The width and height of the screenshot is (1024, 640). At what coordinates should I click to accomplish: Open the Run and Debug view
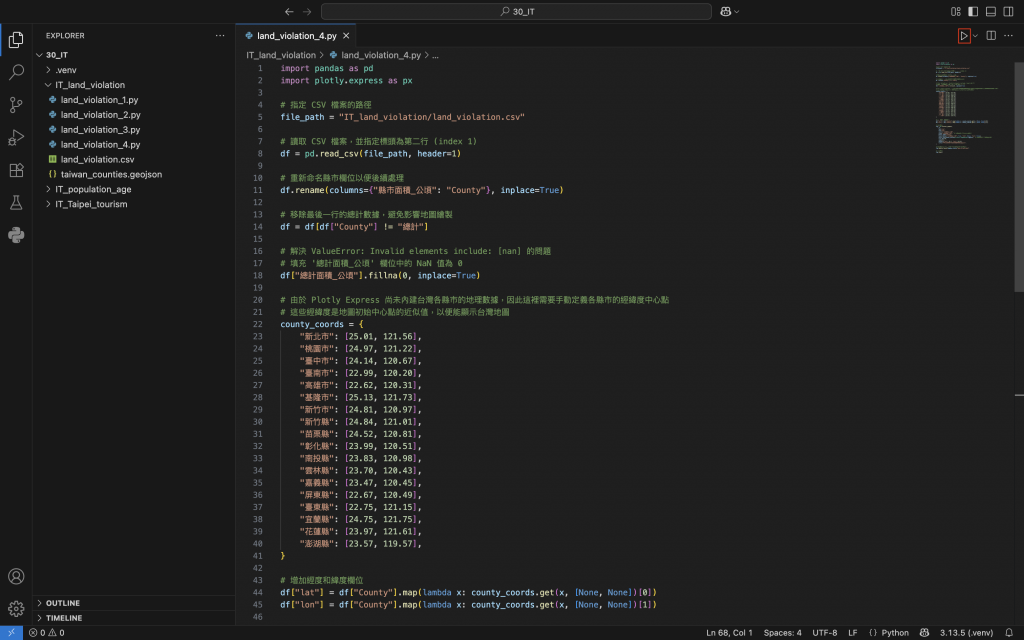point(16,137)
